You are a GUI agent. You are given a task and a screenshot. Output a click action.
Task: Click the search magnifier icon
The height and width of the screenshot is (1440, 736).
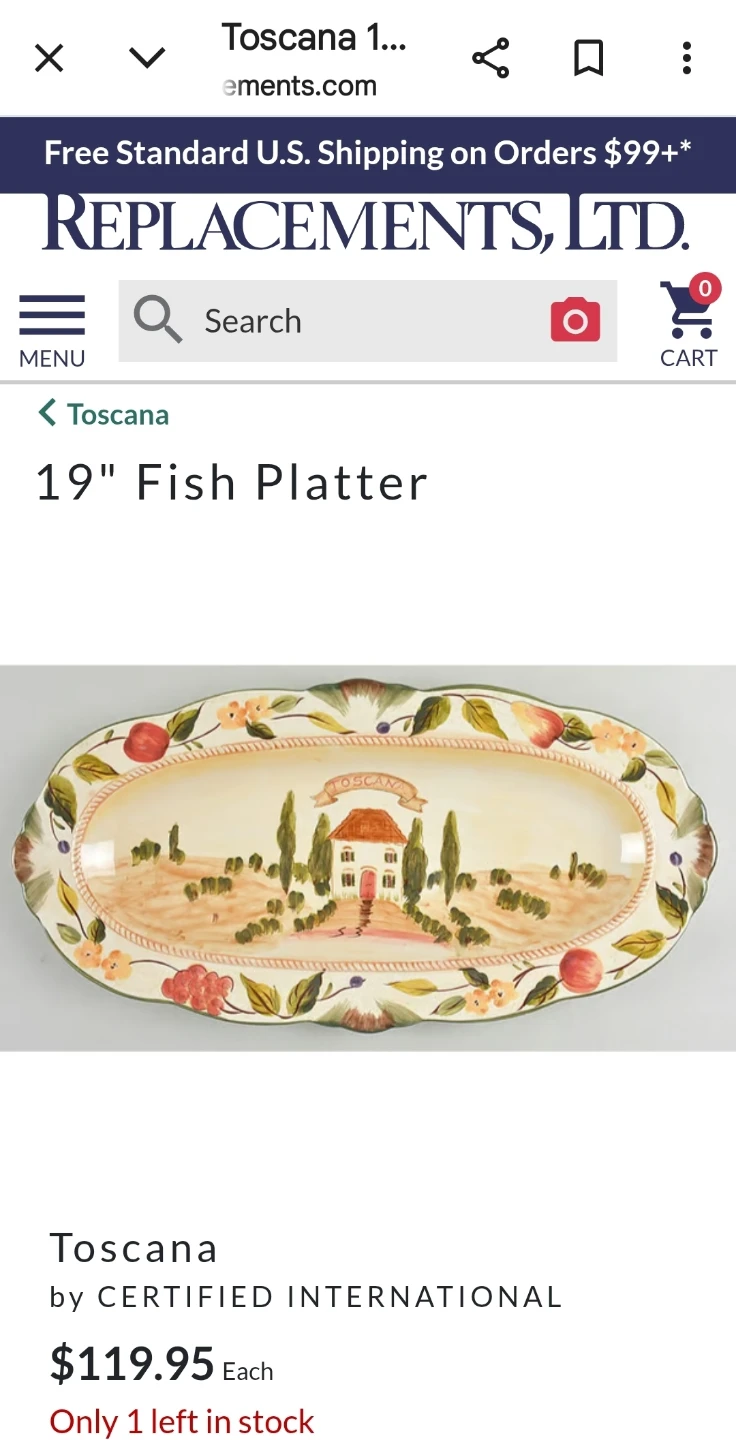click(158, 321)
